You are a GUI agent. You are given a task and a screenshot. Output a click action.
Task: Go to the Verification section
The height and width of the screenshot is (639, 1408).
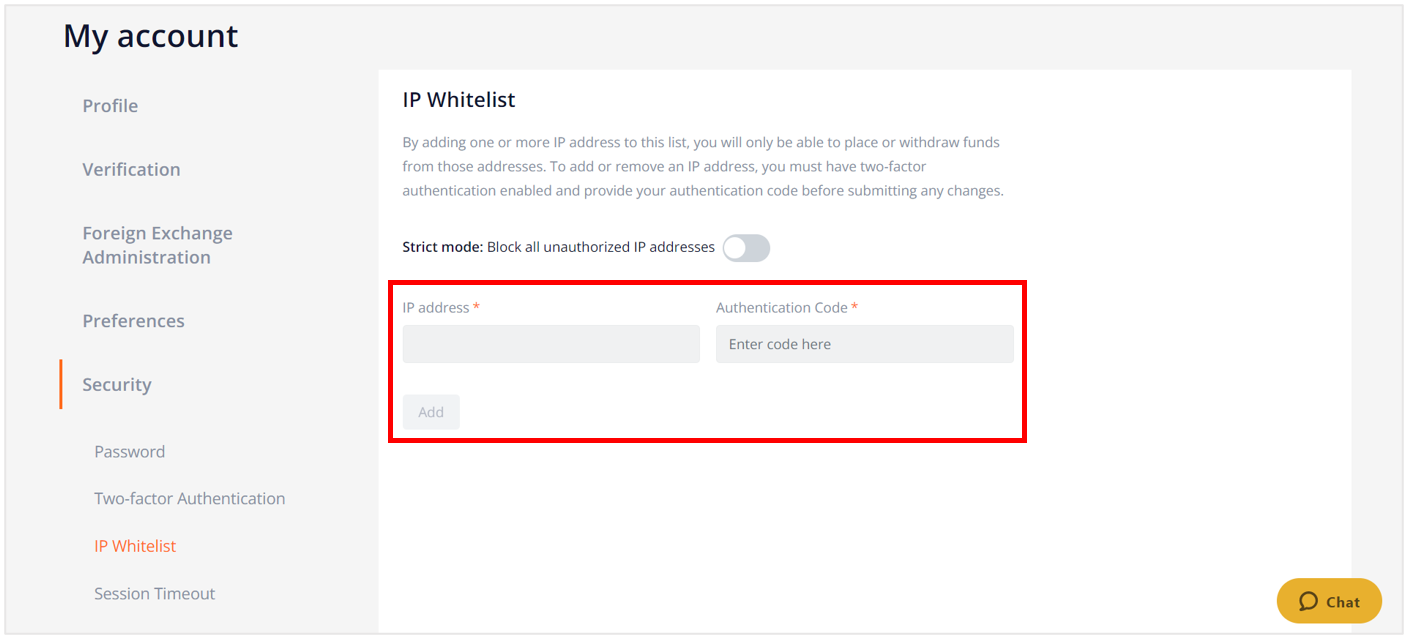(x=131, y=170)
